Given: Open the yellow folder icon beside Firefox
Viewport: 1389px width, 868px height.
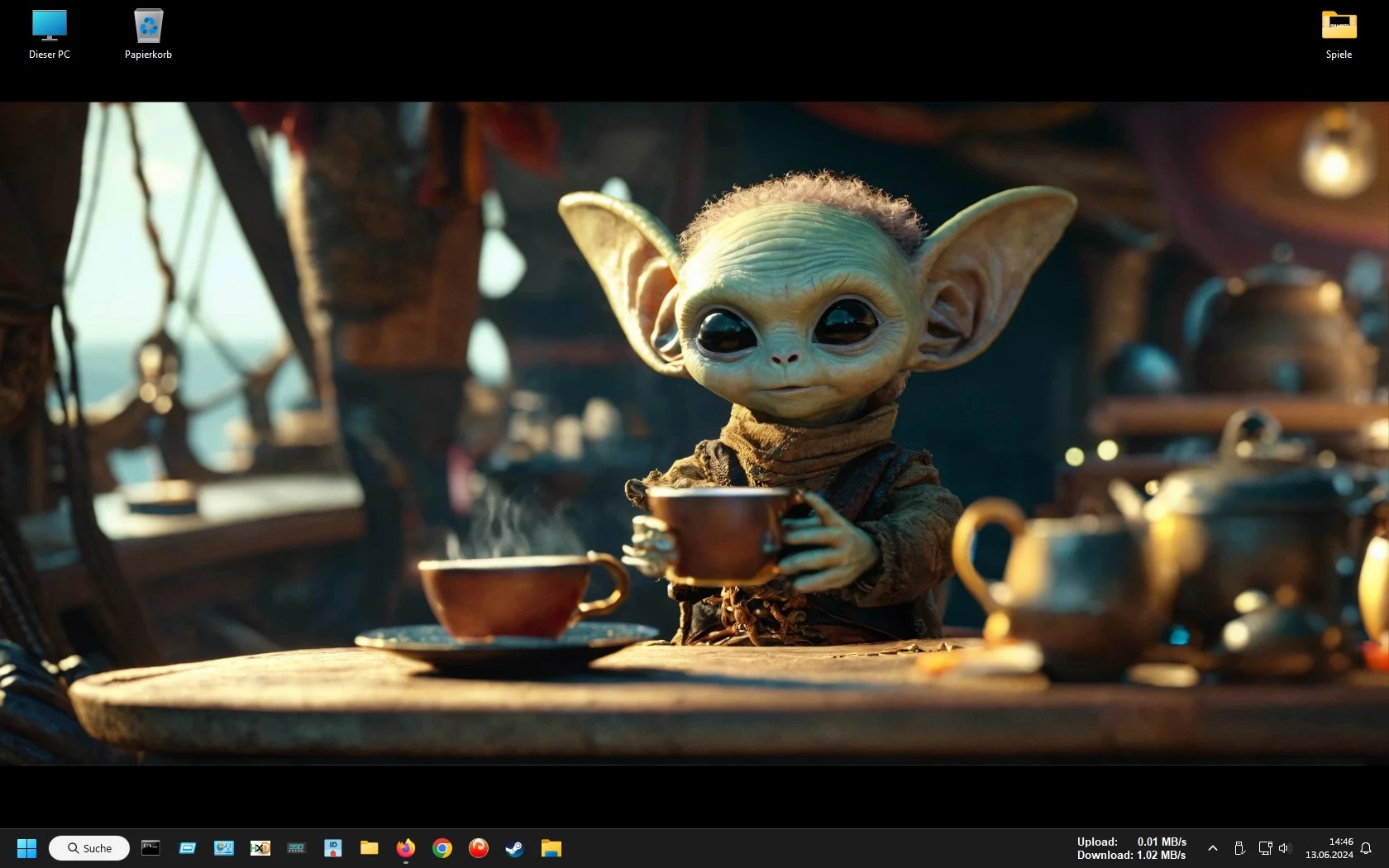Looking at the screenshot, I should pyautogui.click(x=370, y=847).
